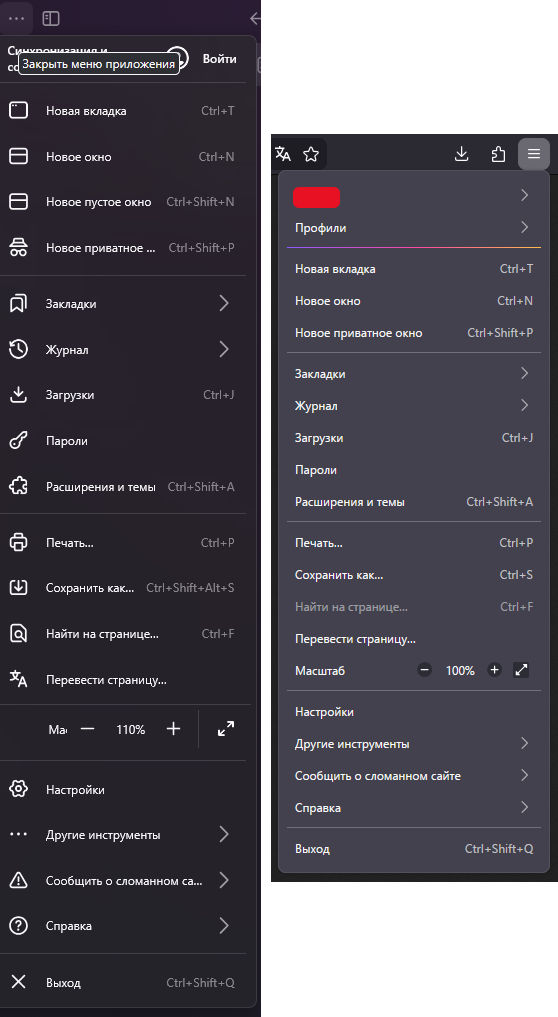
Task: Enter fullscreen via arrows icon beside 110%
Action: (x=226, y=728)
